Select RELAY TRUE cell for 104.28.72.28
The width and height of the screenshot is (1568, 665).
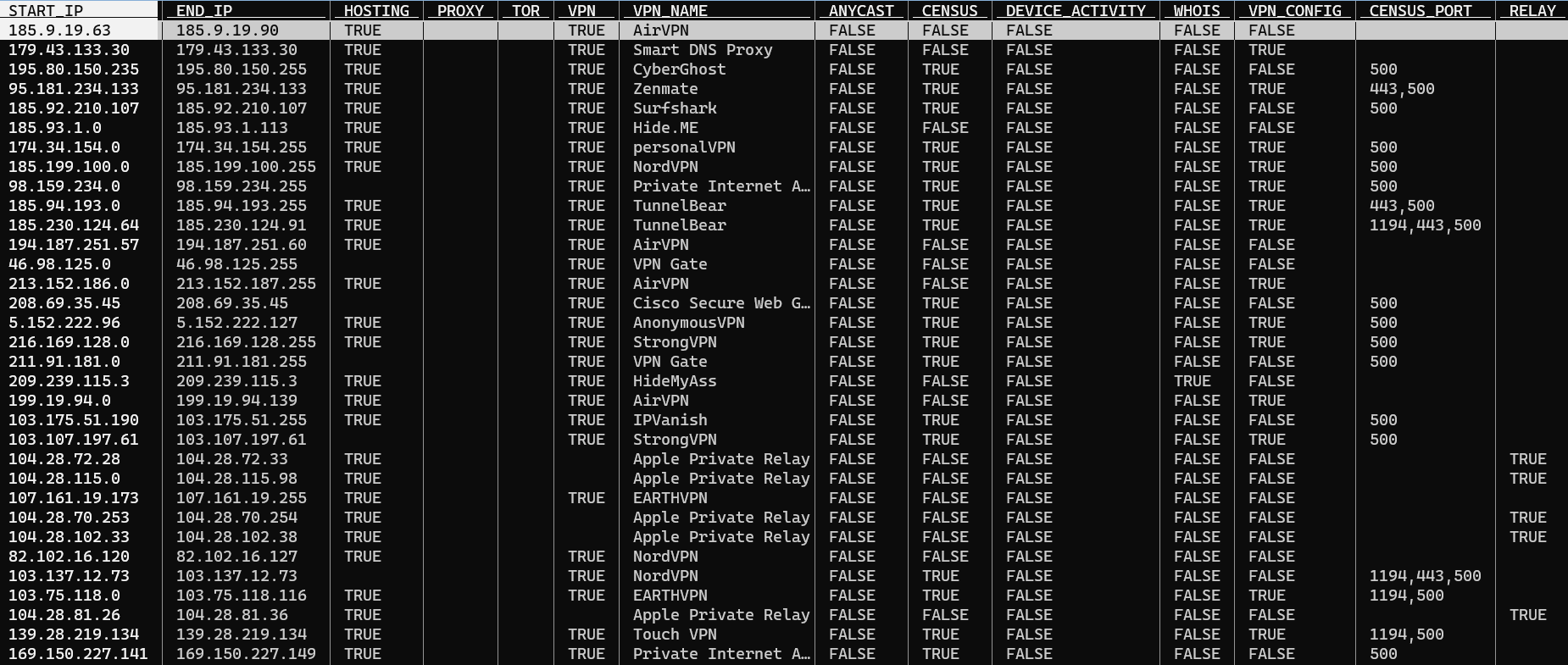1528,459
